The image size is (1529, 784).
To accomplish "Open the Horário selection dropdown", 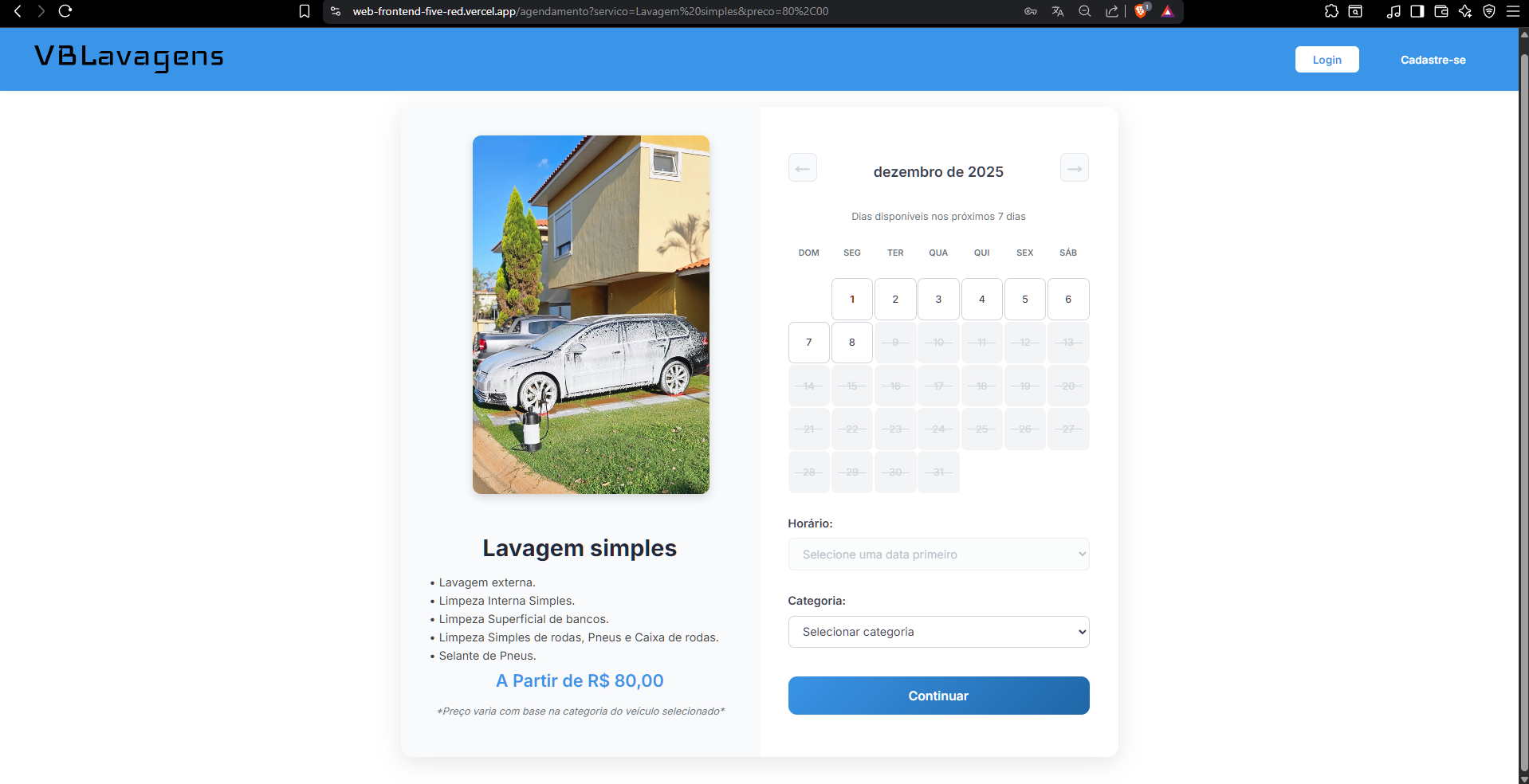I will click(938, 554).
